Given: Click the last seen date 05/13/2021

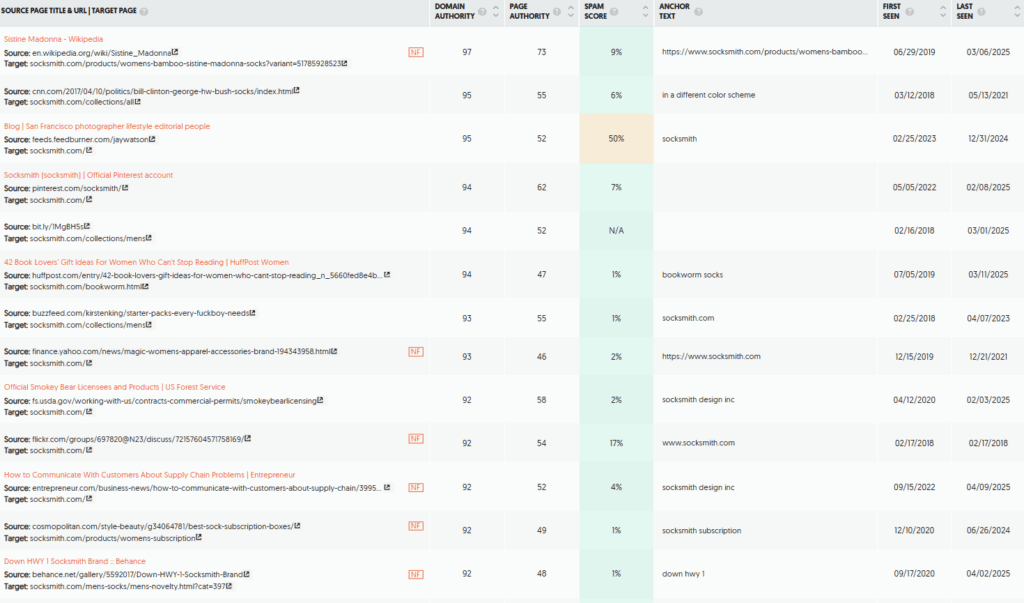Looking at the screenshot, I should pos(988,95).
